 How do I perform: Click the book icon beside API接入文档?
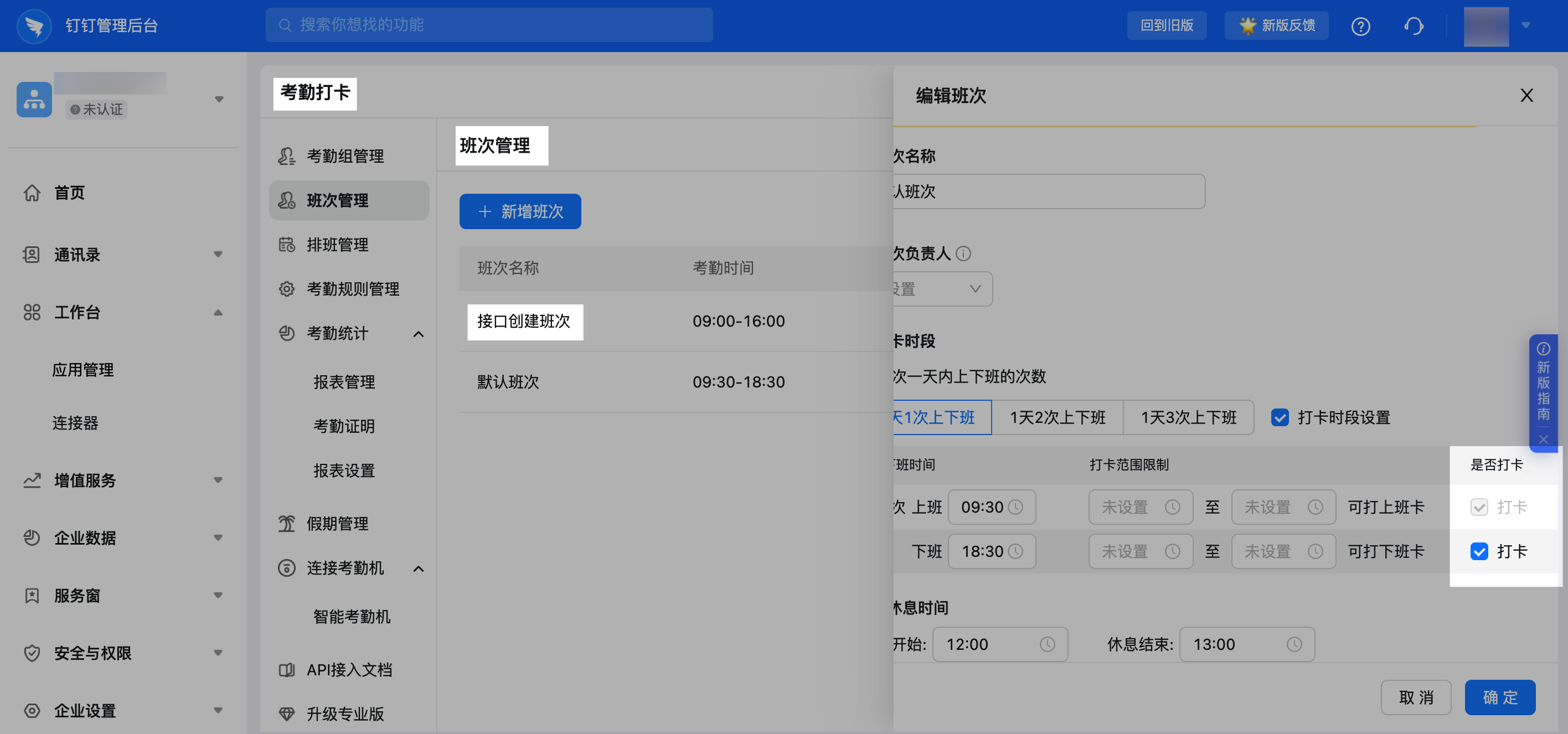point(287,669)
